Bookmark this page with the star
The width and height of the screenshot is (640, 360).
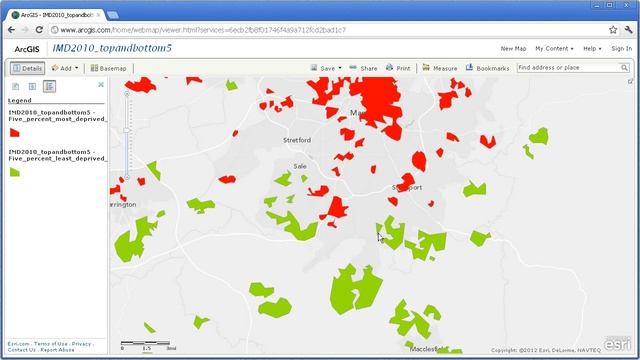[613, 29]
